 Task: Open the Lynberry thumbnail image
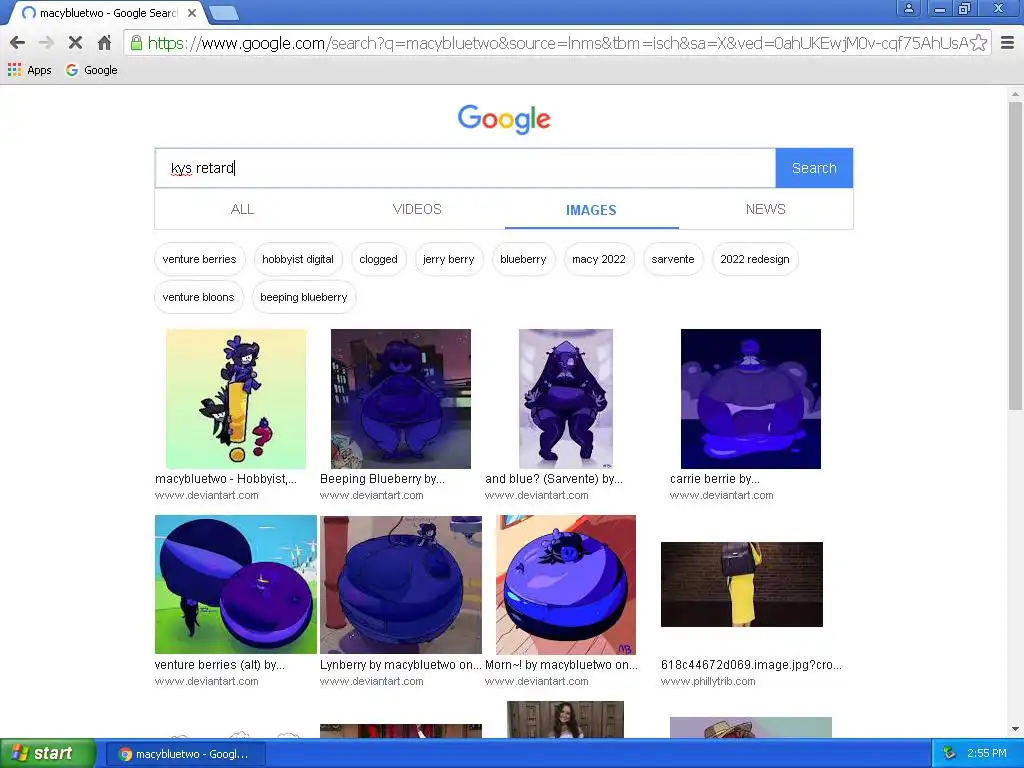(x=401, y=584)
